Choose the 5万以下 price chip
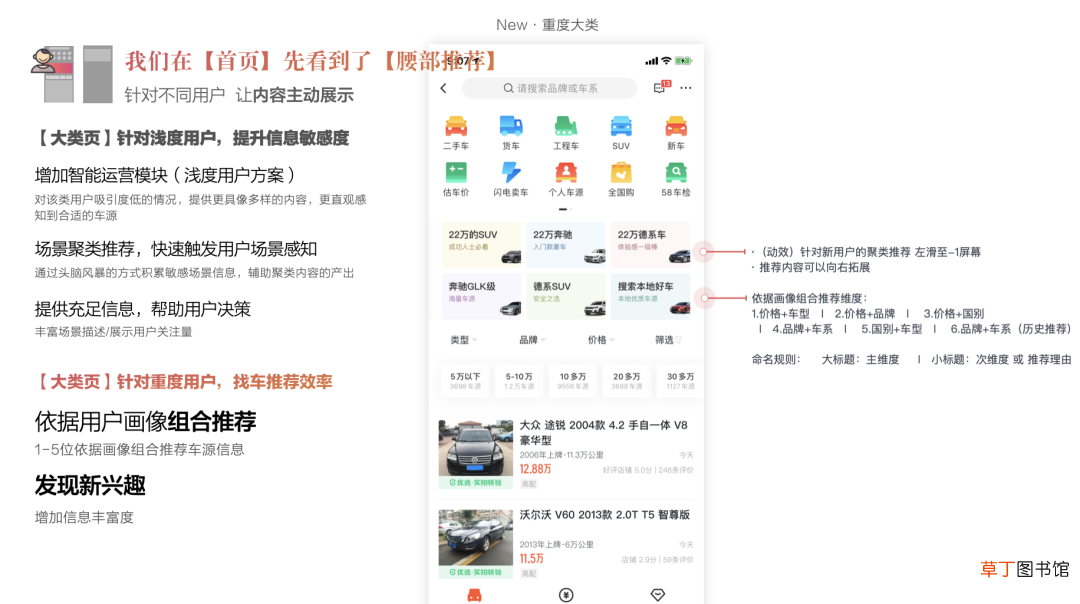 (465, 380)
